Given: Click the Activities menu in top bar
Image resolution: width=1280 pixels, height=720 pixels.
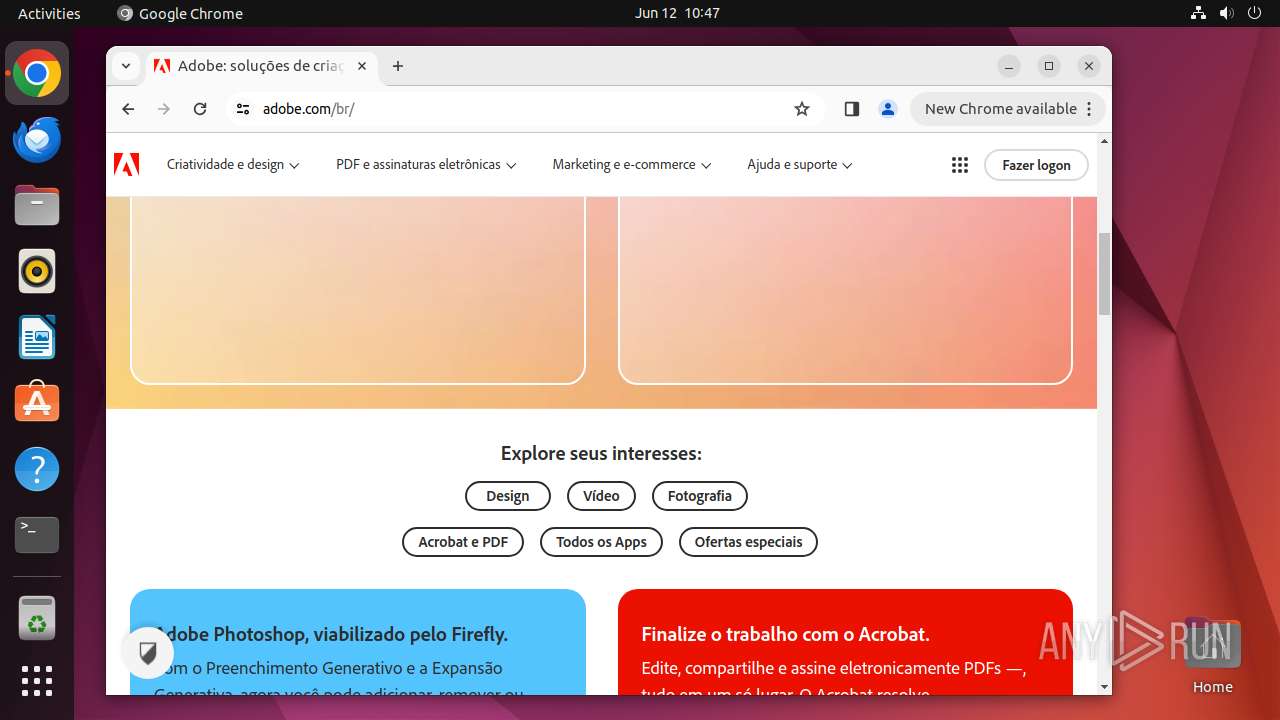Looking at the screenshot, I should click(x=49, y=13).
